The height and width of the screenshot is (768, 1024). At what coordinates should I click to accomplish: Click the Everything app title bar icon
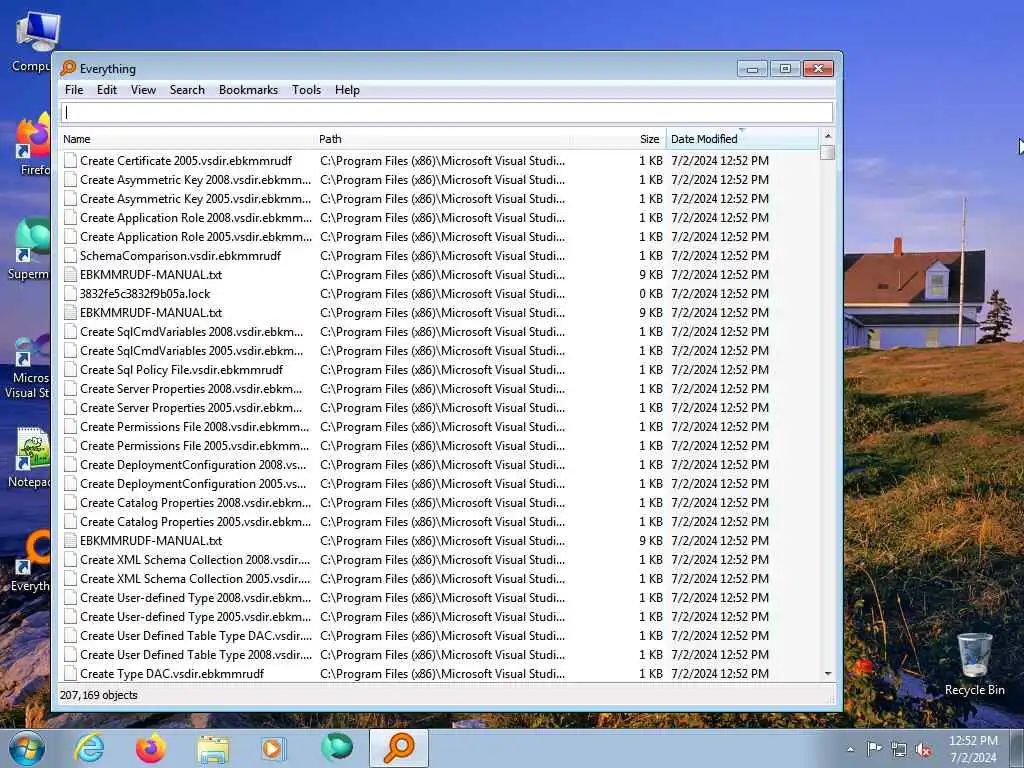pyautogui.click(x=68, y=68)
